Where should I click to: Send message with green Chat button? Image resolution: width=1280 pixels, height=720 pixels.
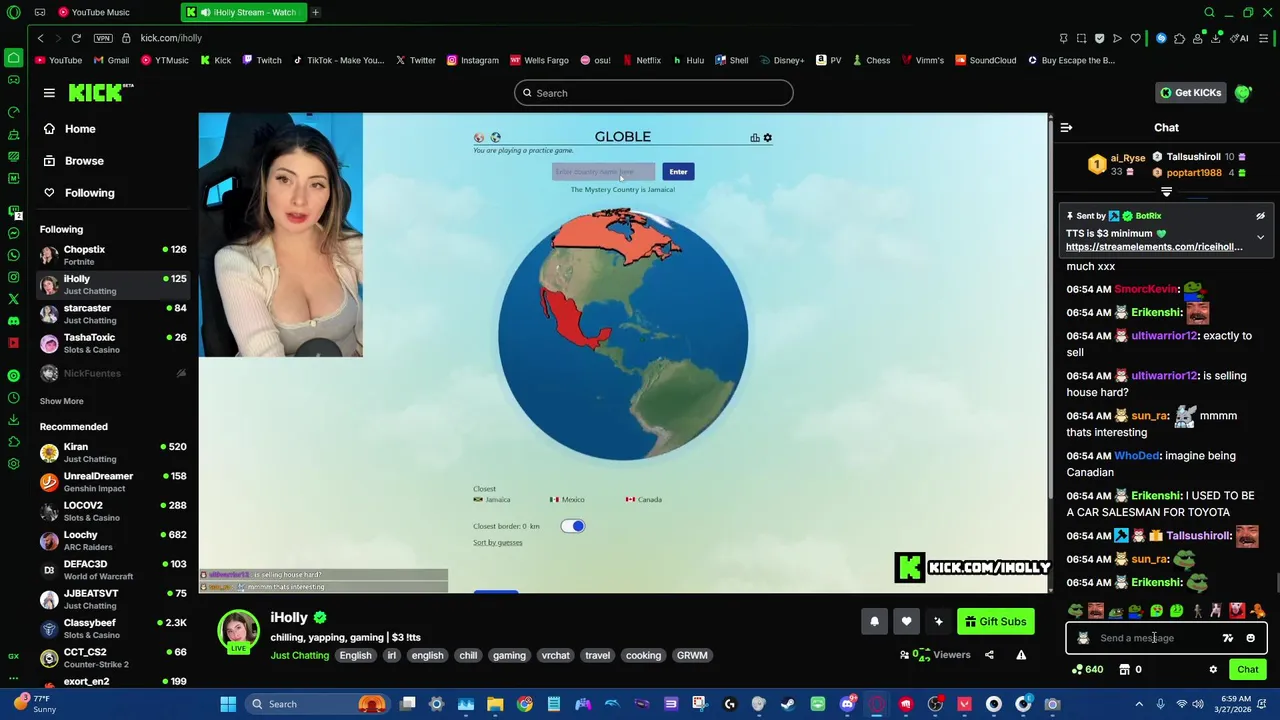pos(1247,670)
